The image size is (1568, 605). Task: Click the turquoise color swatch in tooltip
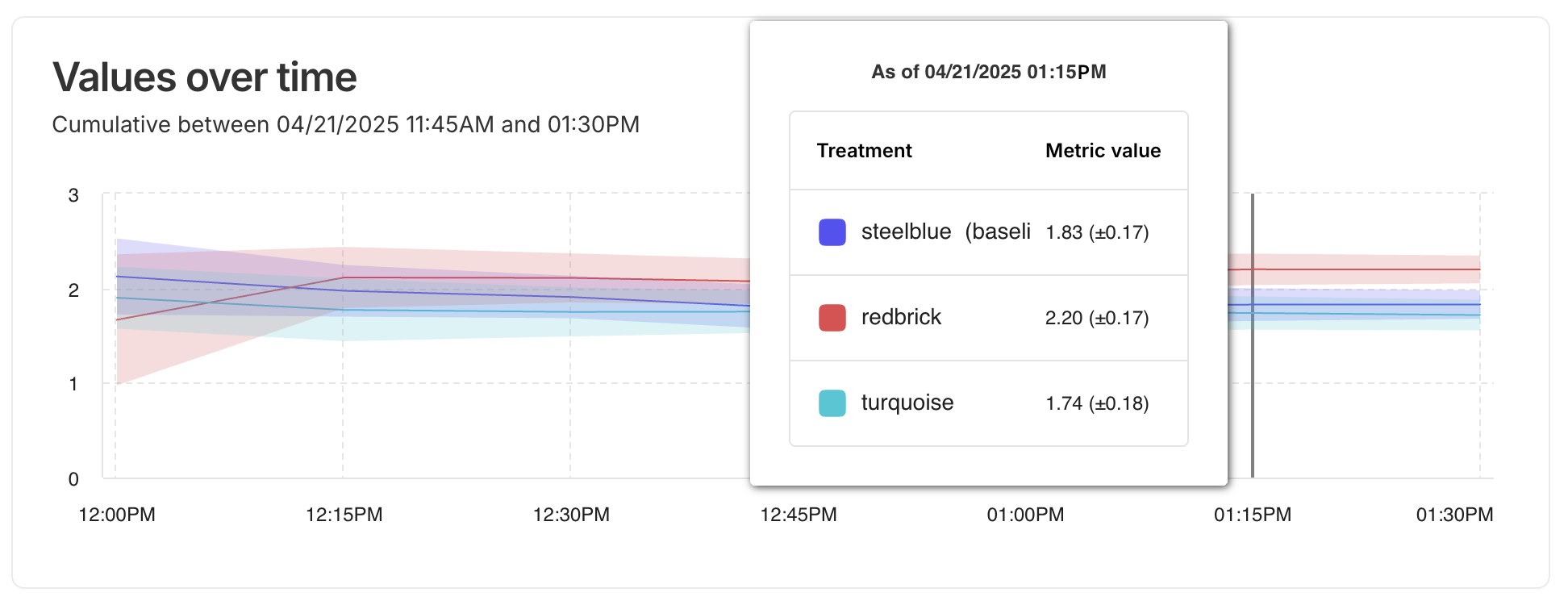click(x=832, y=403)
